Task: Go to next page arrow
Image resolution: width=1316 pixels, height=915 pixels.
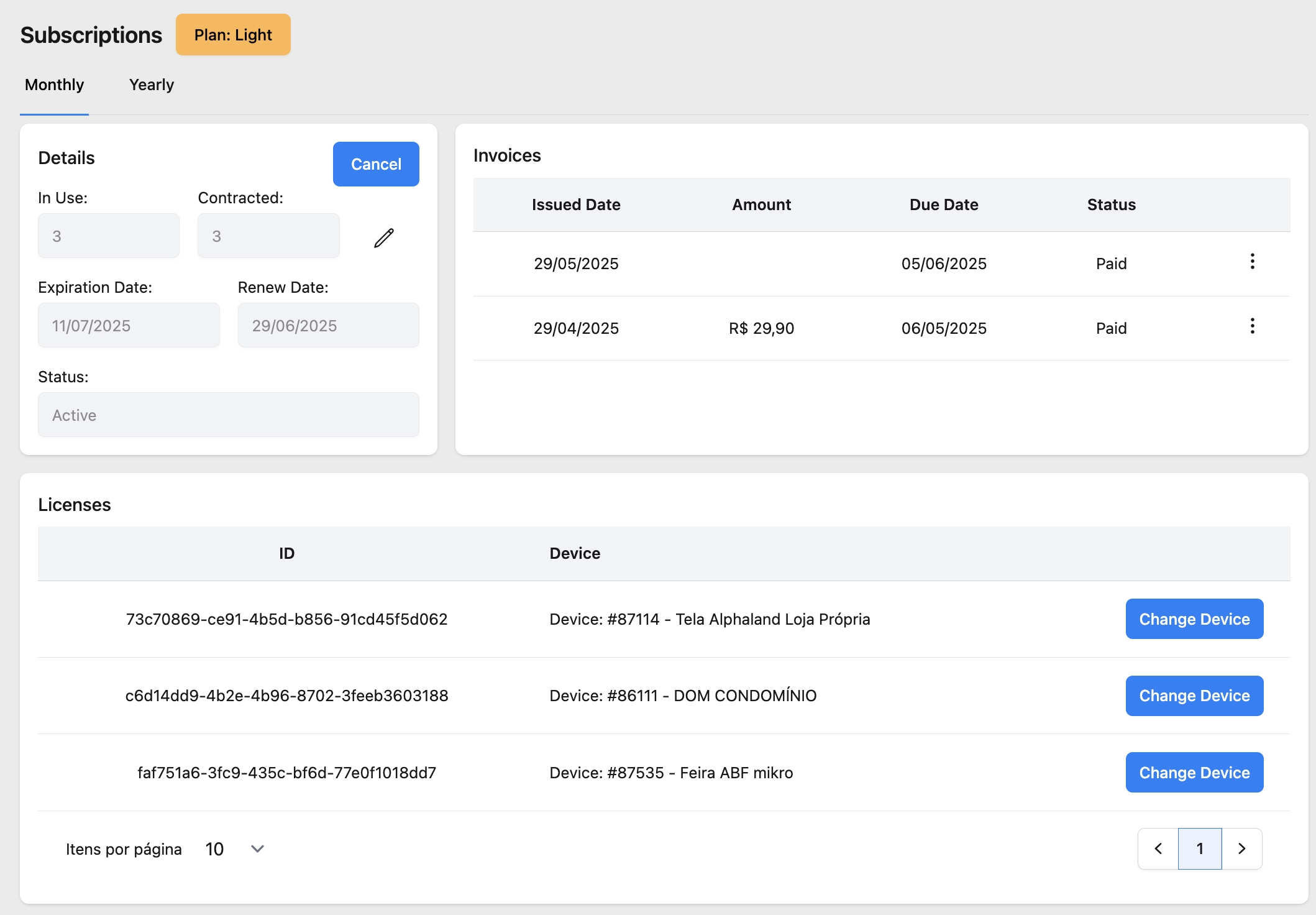Action: click(1241, 848)
